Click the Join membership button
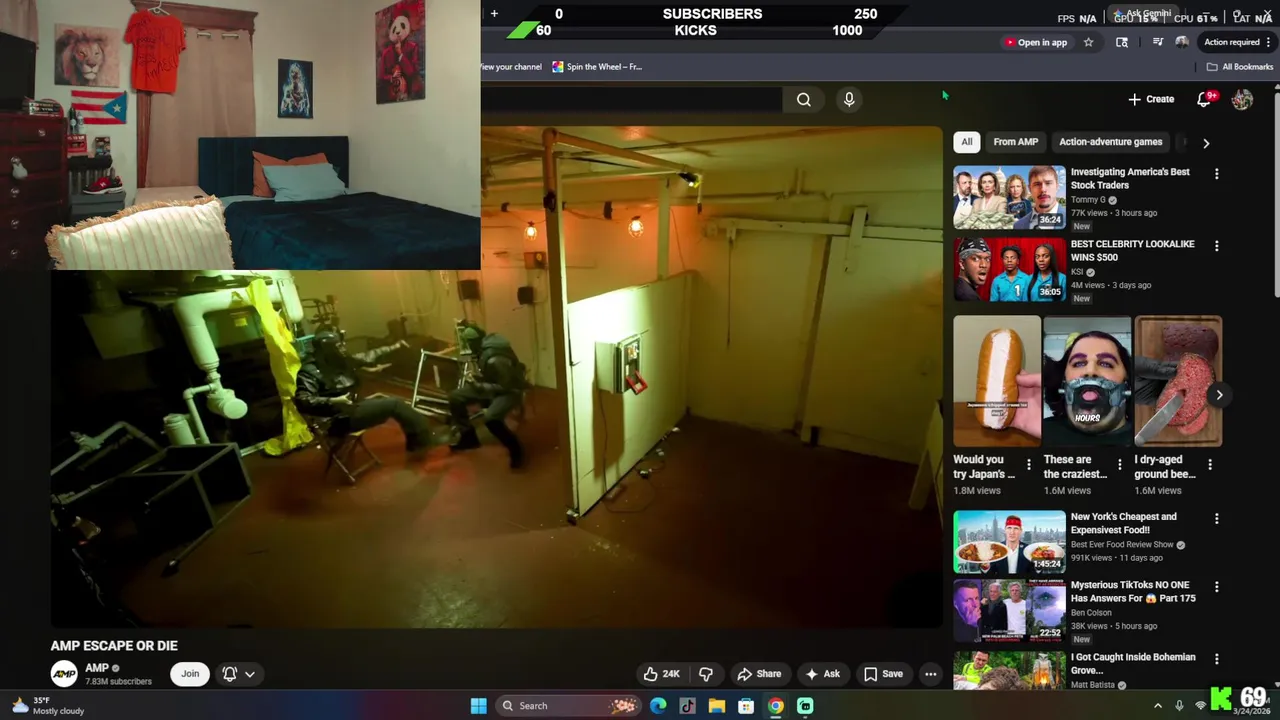 point(190,674)
